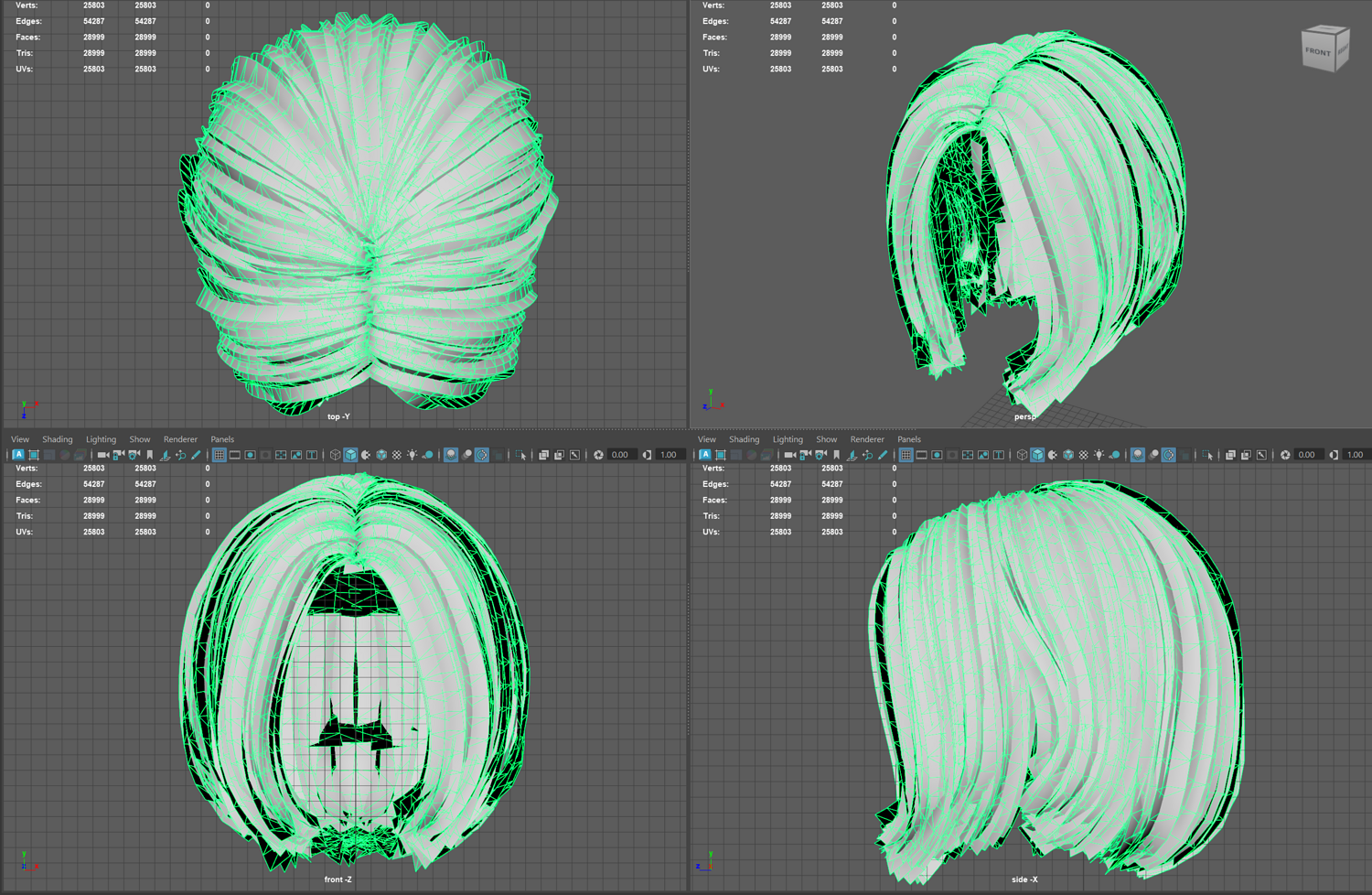The width and height of the screenshot is (1372, 895).
Task: Toggle Film Gate in front view toolbar
Action: [x=235, y=455]
